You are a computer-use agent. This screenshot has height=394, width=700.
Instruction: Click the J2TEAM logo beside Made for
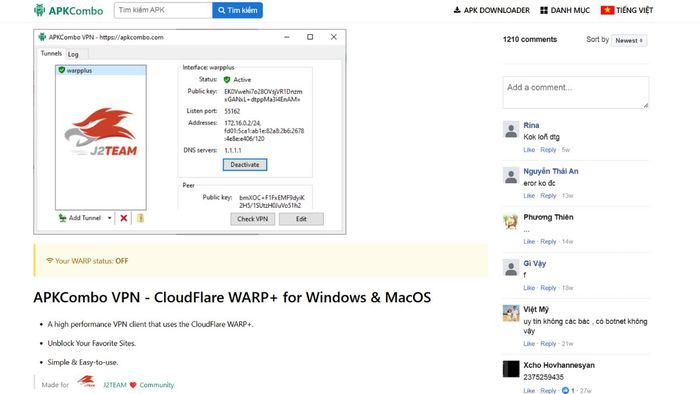click(x=86, y=382)
